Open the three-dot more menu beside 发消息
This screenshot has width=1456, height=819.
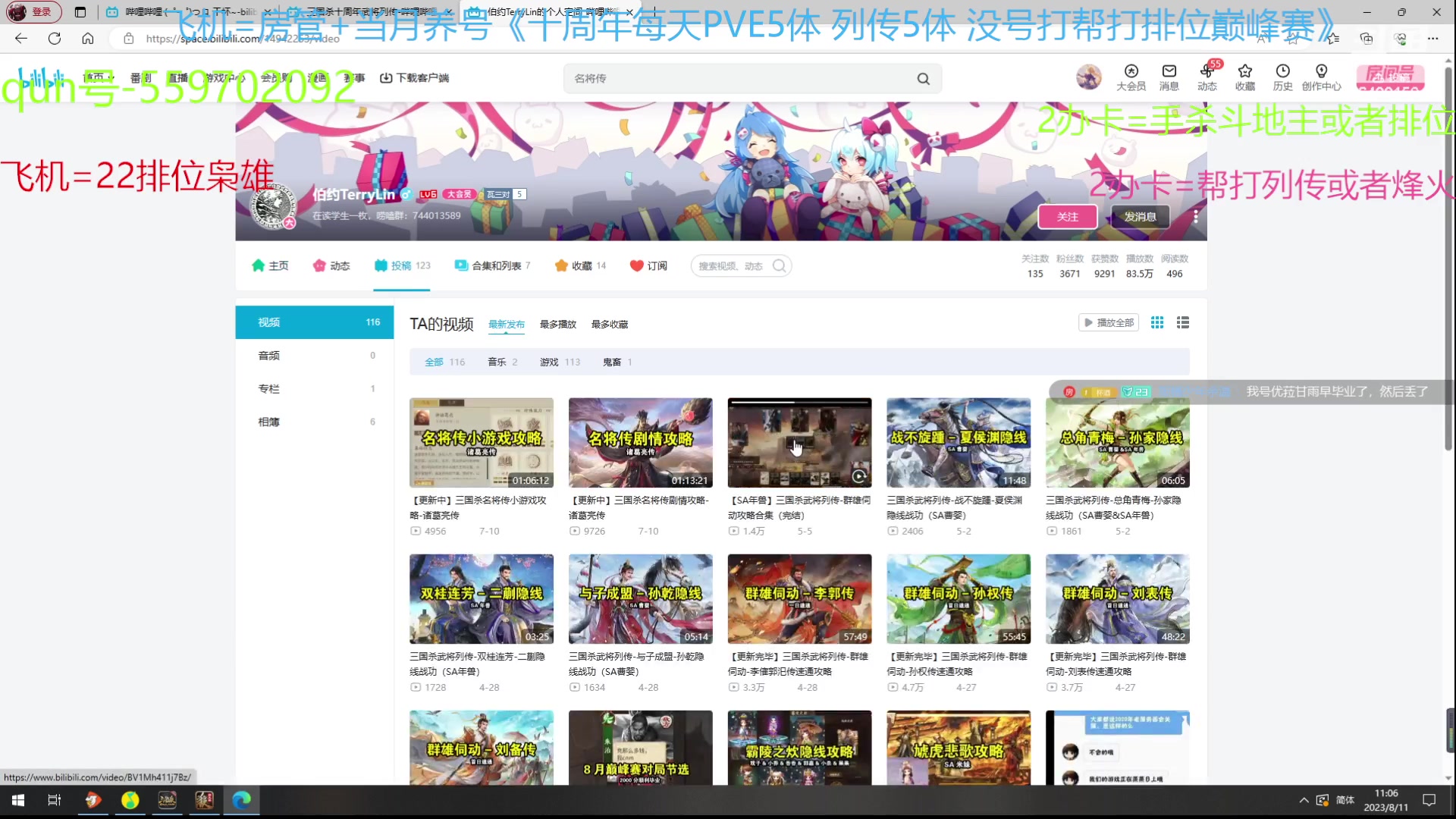[x=1195, y=217]
